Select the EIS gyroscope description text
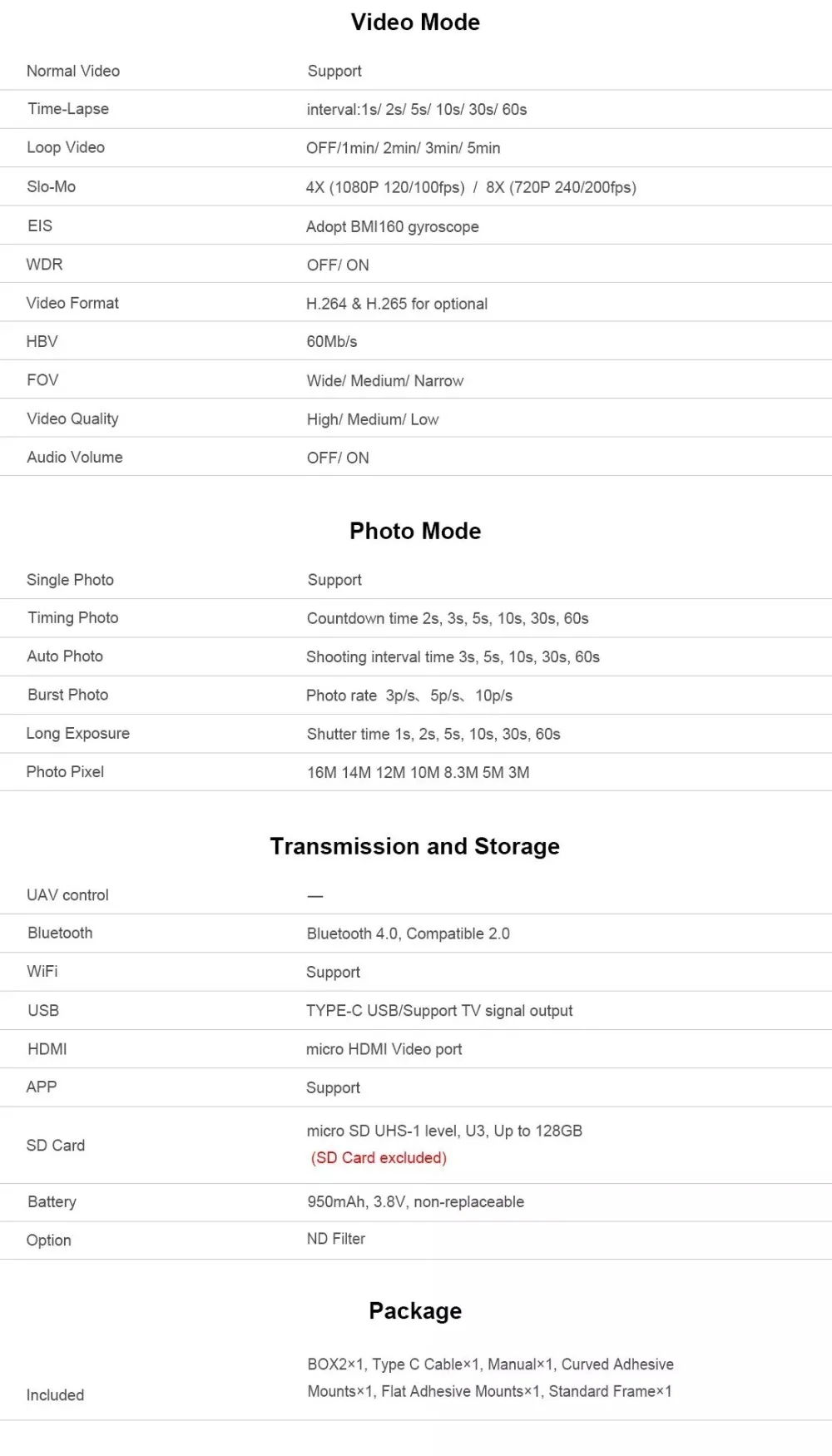This screenshot has height=1456, width=832. [393, 226]
